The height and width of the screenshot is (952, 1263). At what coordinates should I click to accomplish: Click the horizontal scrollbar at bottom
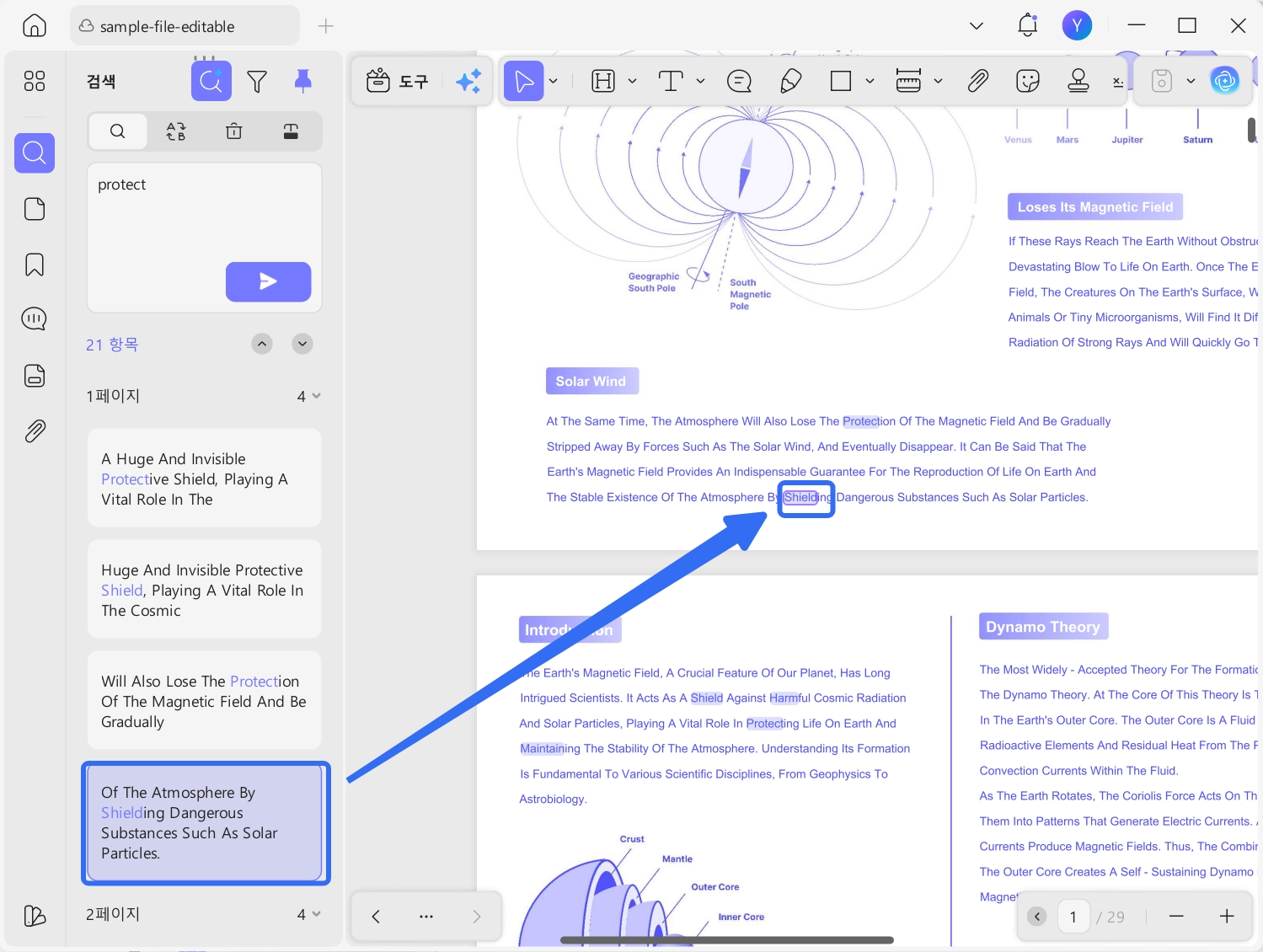(x=726, y=939)
